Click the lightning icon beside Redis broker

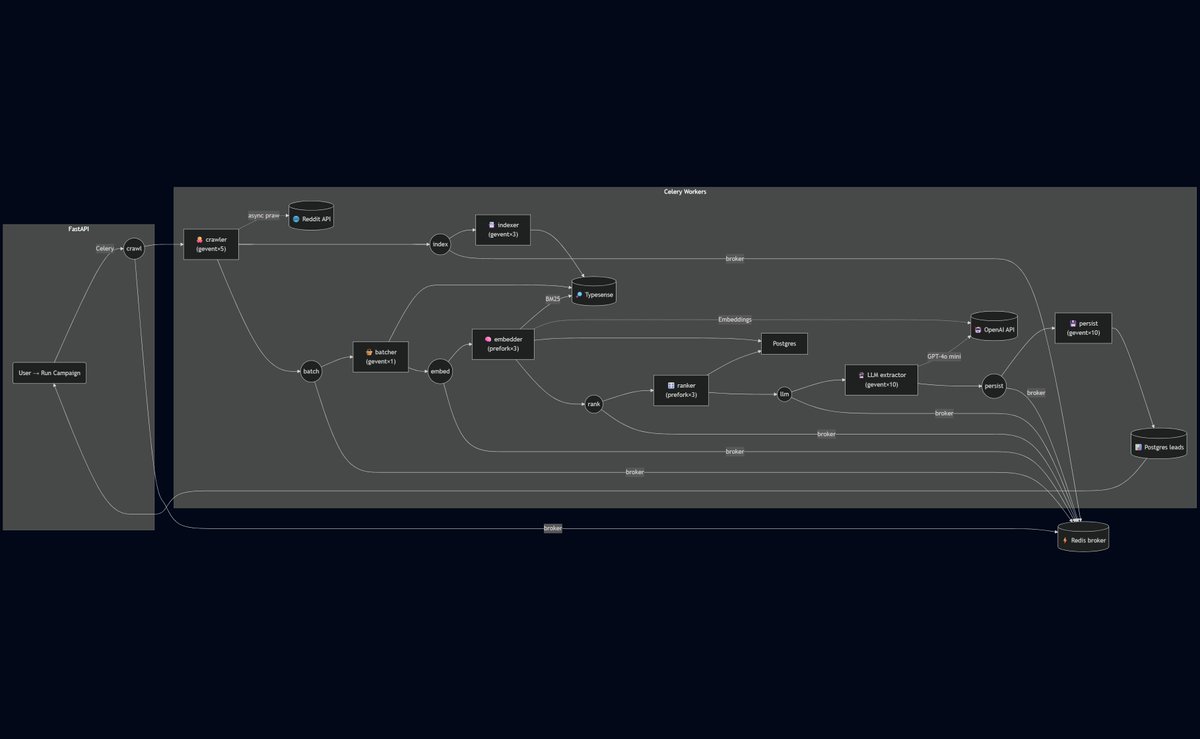[1065, 540]
